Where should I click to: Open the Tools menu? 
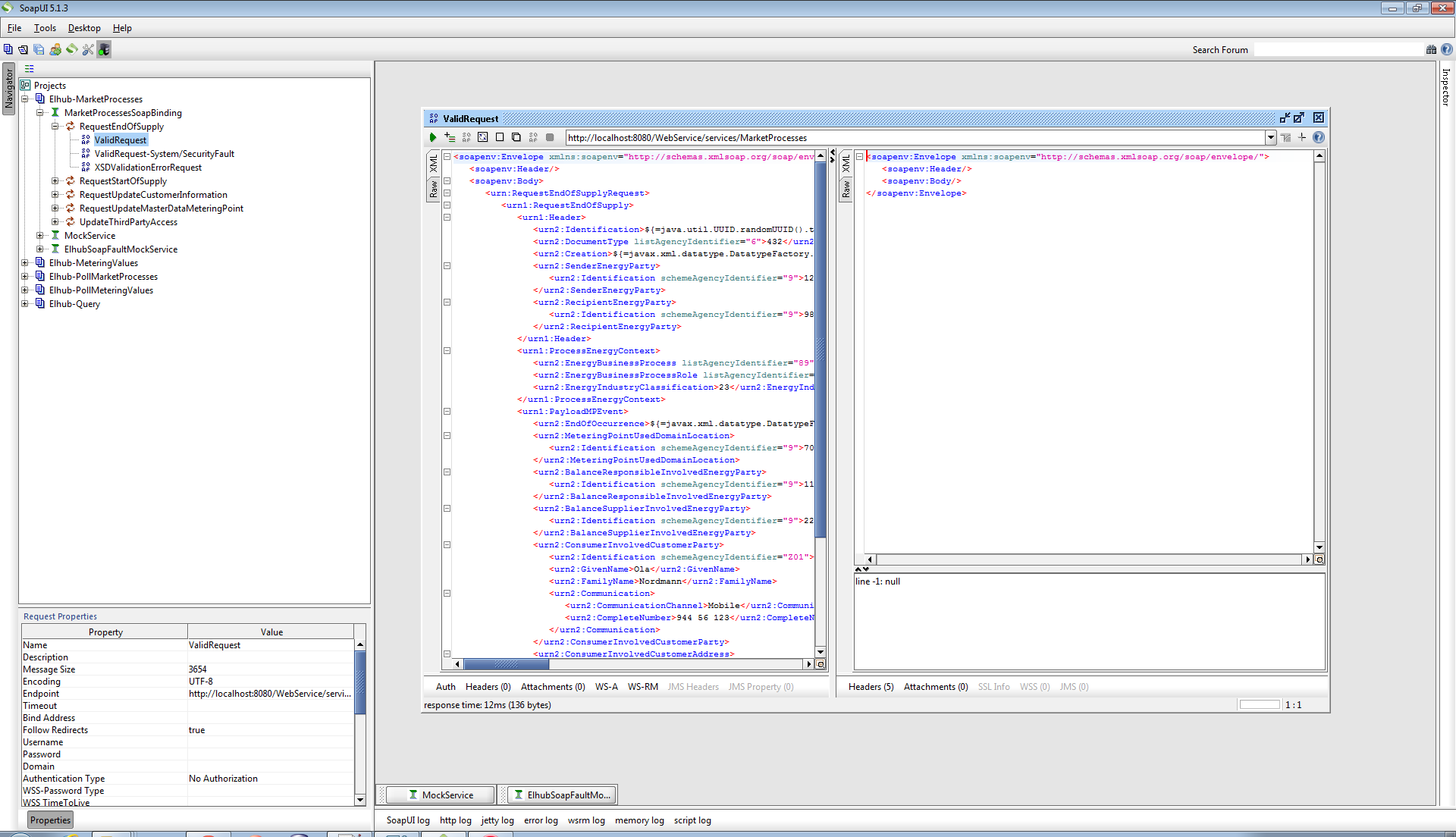pos(45,28)
